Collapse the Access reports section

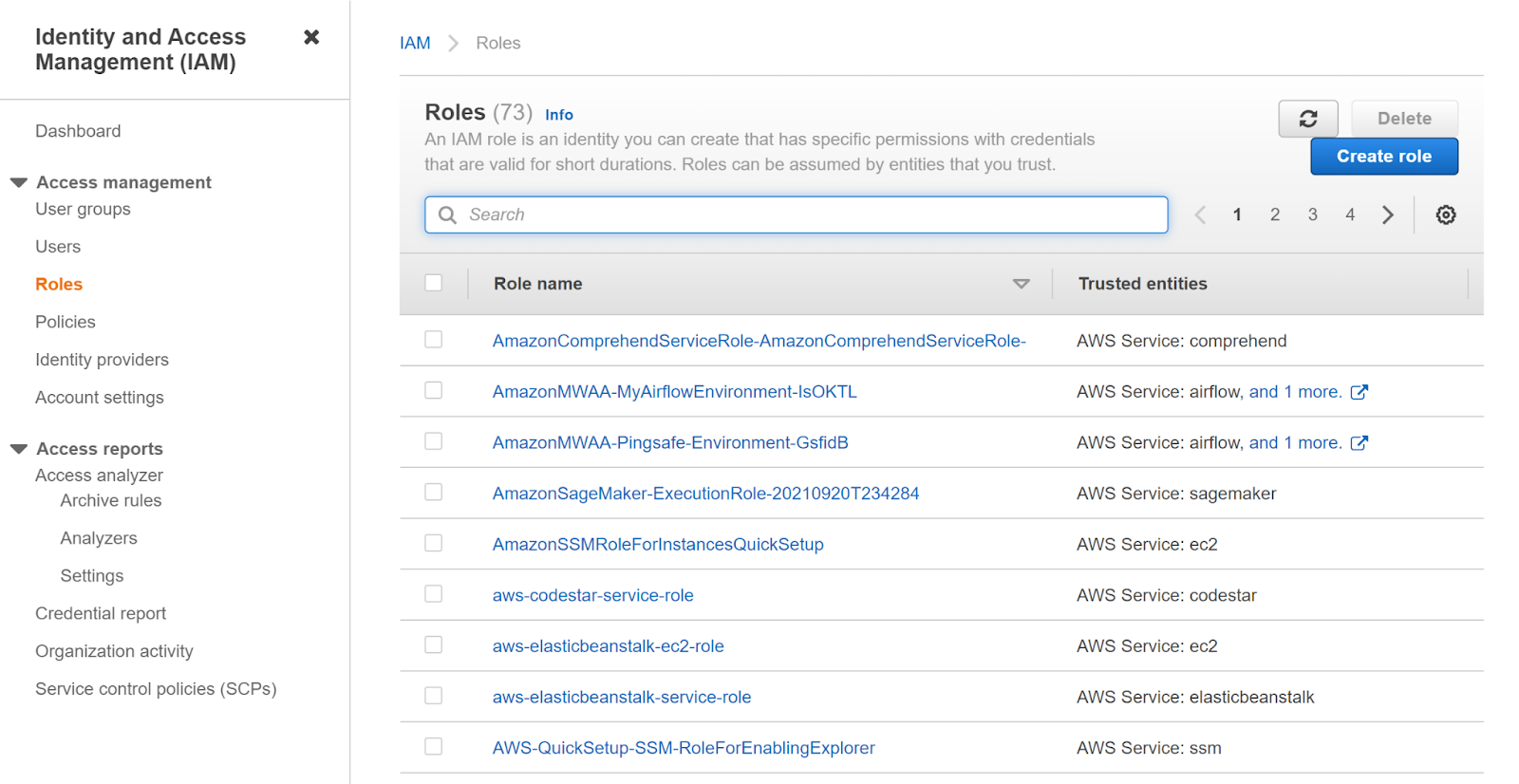tap(19, 449)
